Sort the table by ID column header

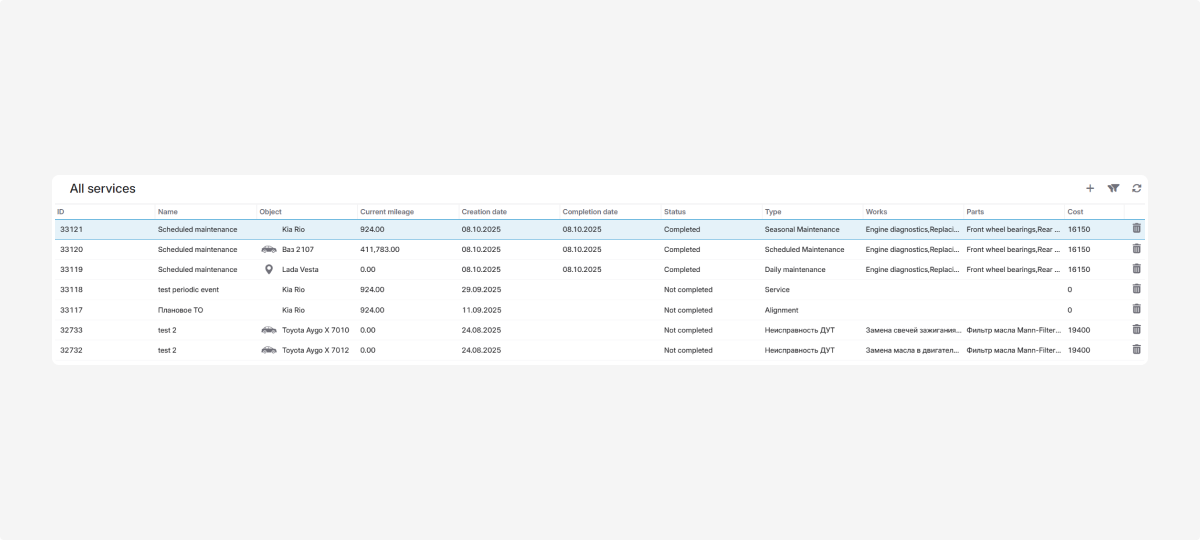tap(61, 212)
